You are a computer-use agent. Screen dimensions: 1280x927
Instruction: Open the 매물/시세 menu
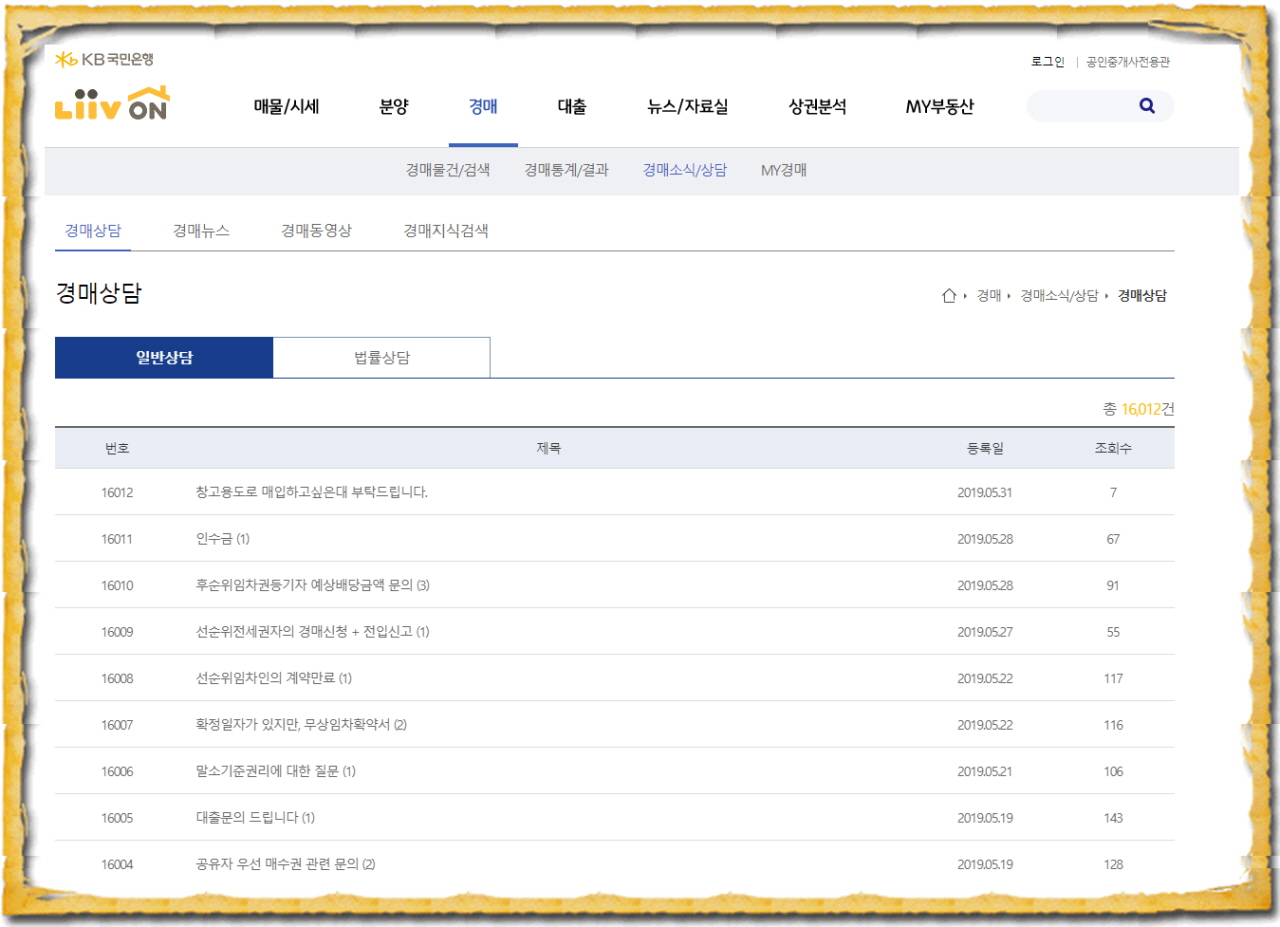tap(286, 107)
